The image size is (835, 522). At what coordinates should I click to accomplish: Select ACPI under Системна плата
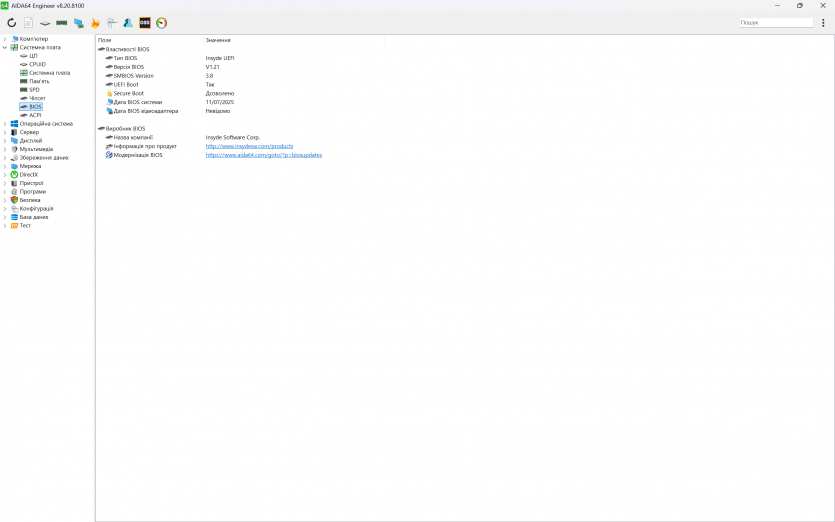point(35,115)
